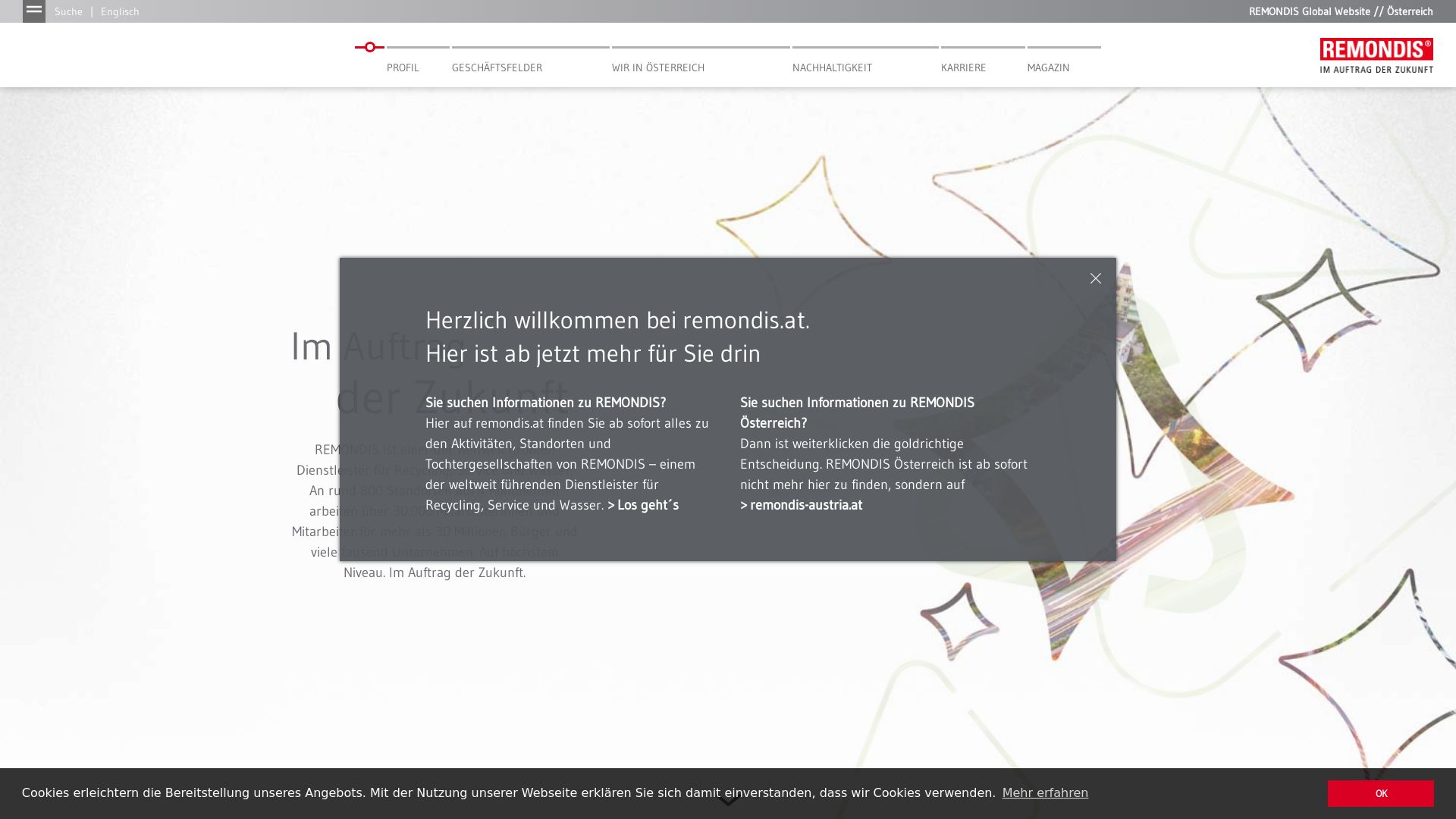Close the welcome popup
This screenshot has width=1456, height=819.
(1095, 278)
